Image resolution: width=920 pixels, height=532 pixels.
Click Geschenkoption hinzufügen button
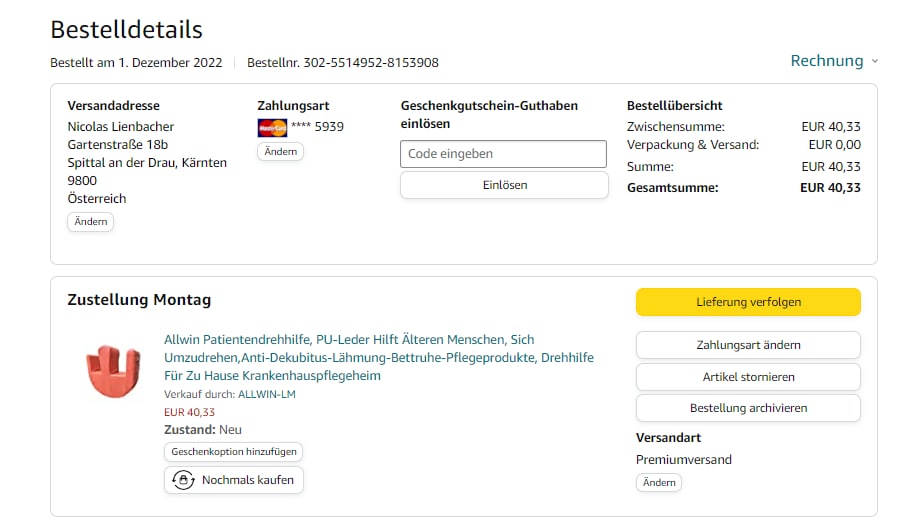pos(233,452)
